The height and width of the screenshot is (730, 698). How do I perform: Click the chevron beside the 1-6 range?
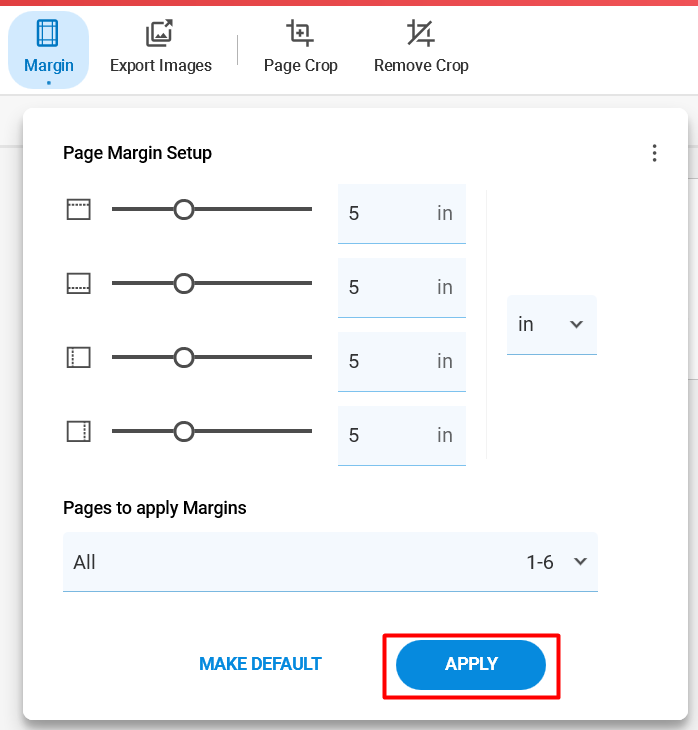pos(580,561)
